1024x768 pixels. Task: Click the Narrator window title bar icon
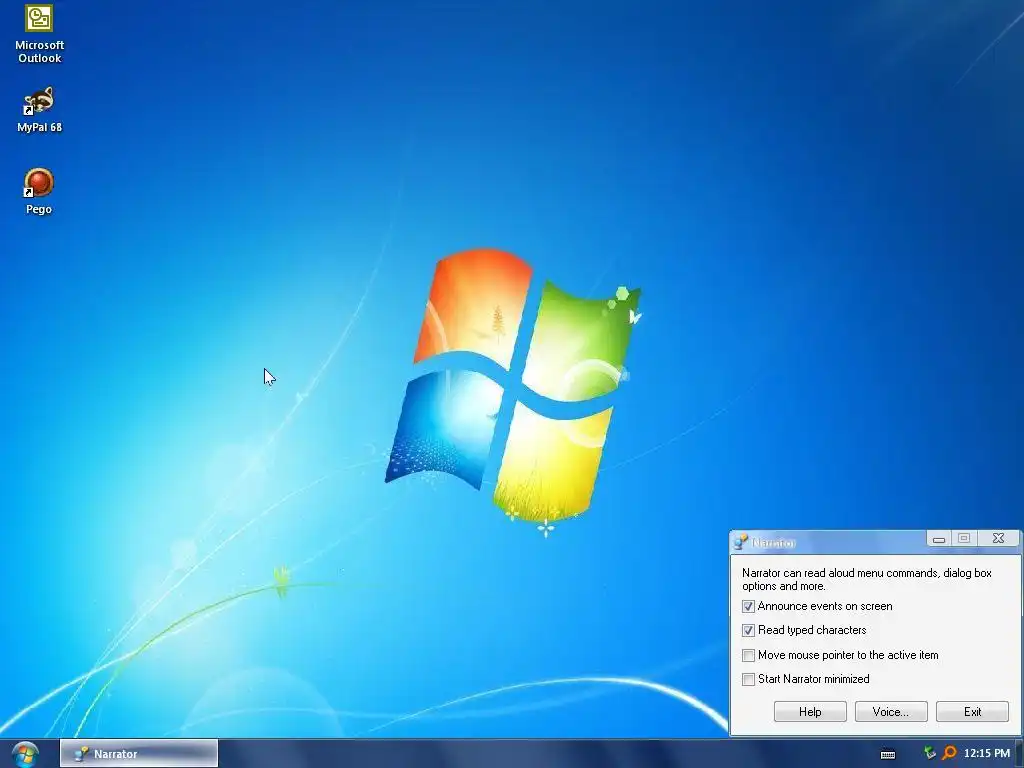741,542
